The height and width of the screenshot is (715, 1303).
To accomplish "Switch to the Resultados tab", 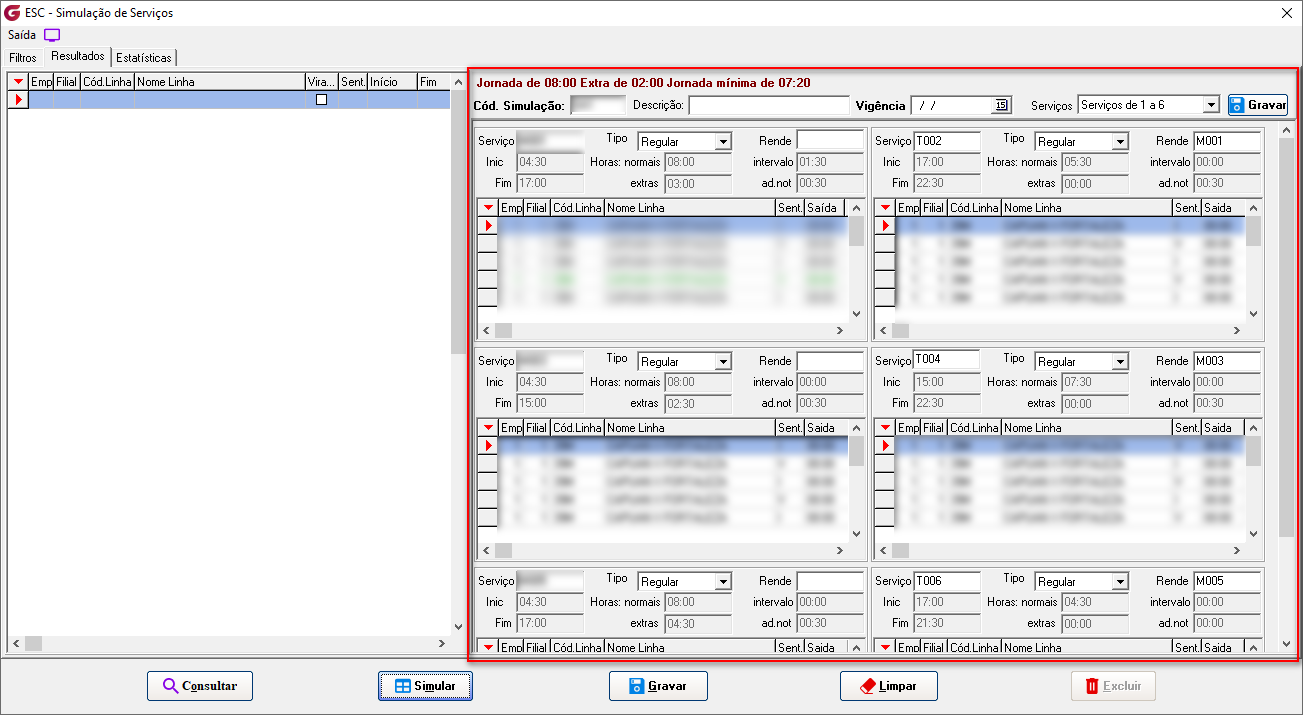I will [78, 57].
